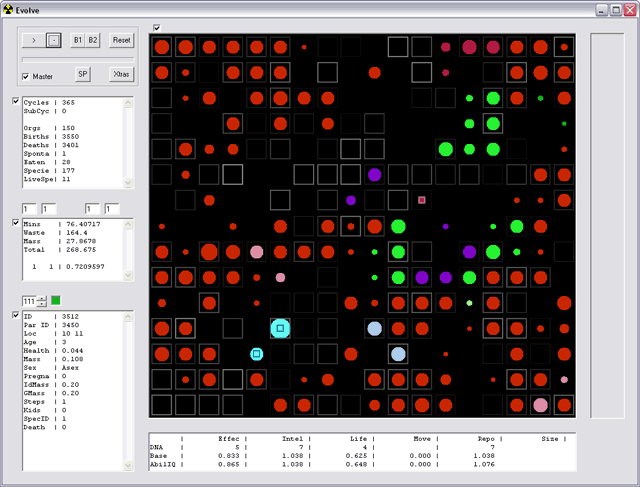Screen dimensions: 640x487
Task: Click the 'Orgs | 150' line
Action: click(x=49, y=128)
